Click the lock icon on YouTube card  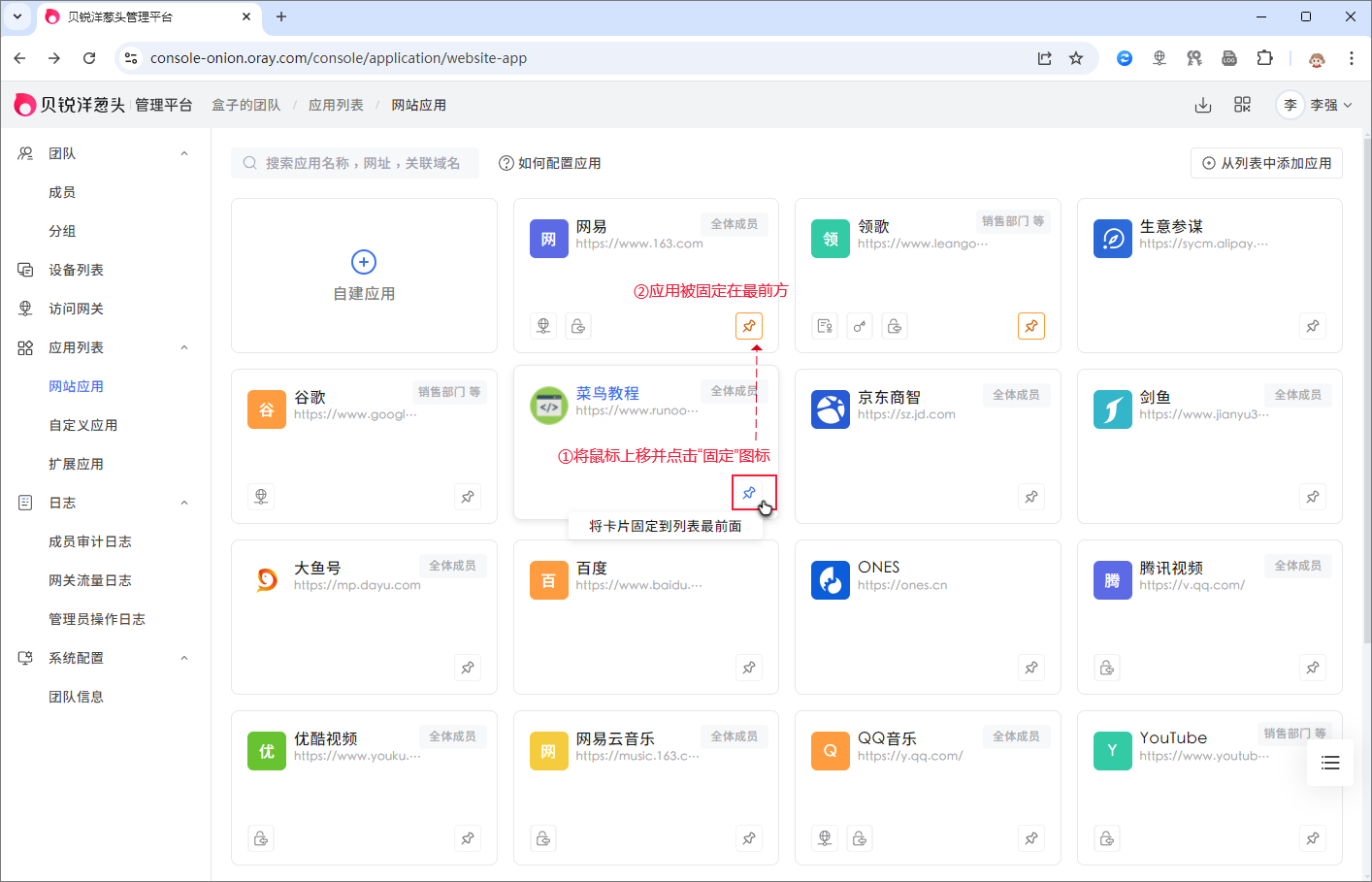[1107, 838]
